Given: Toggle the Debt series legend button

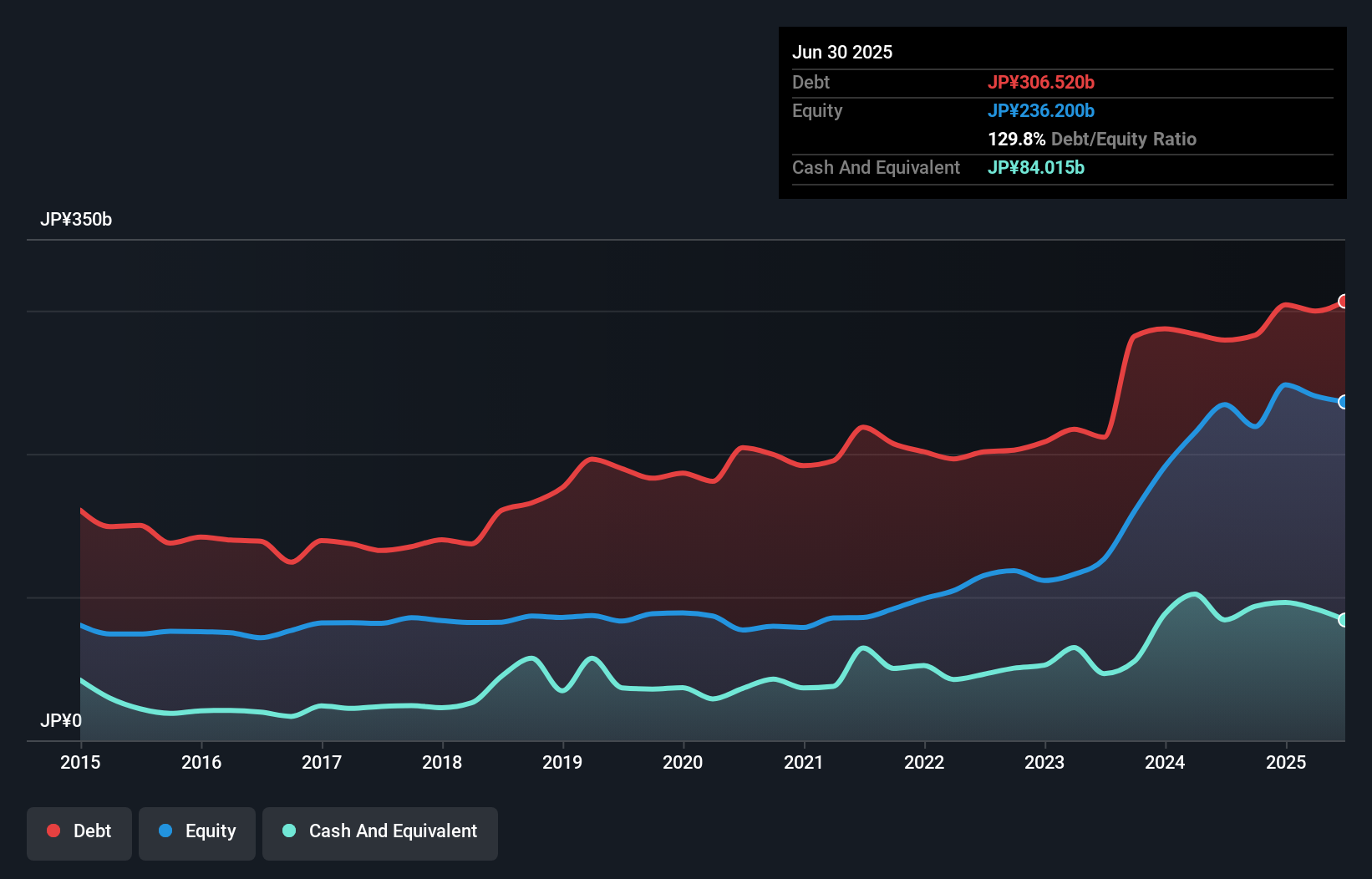Looking at the screenshot, I should [x=79, y=833].
